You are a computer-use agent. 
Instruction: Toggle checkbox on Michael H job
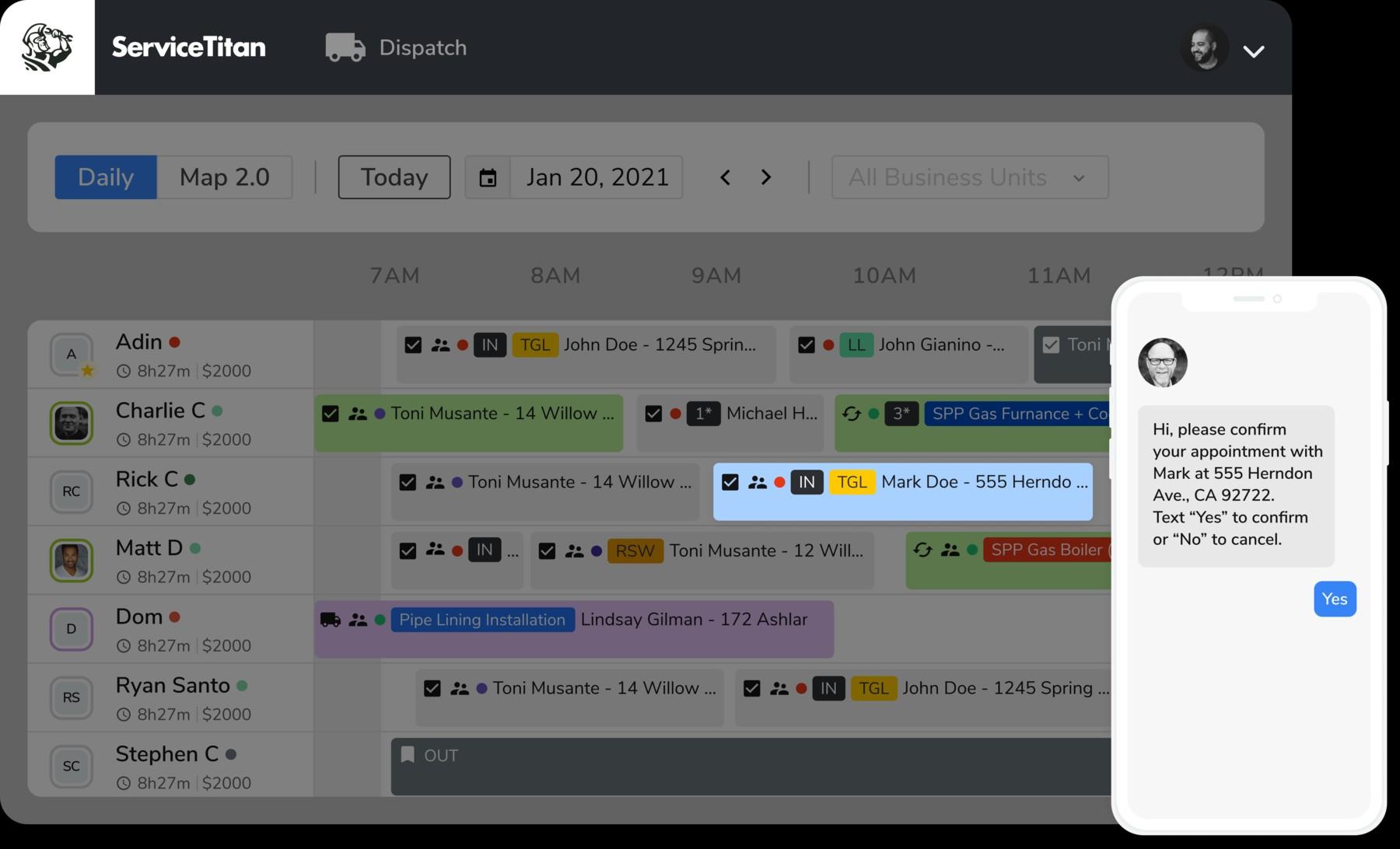click(653, 414)
